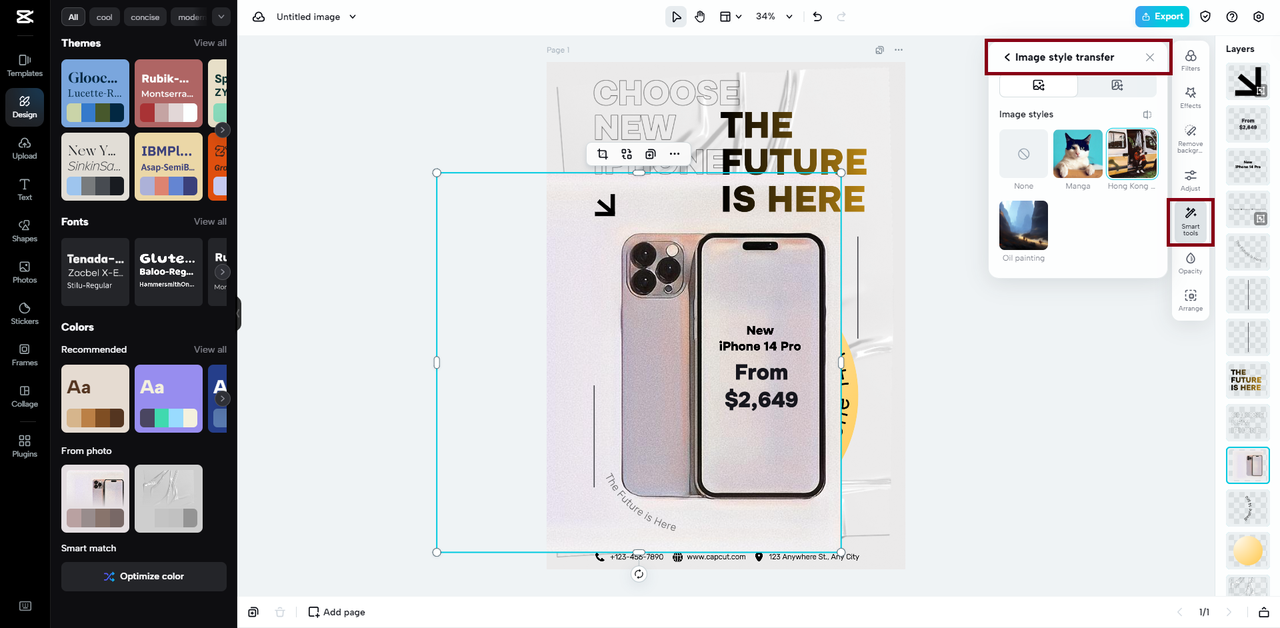The width and height of the screenshot is (1280, 628).
Task: Click Optimize color button
Action: tap(144, 576)
